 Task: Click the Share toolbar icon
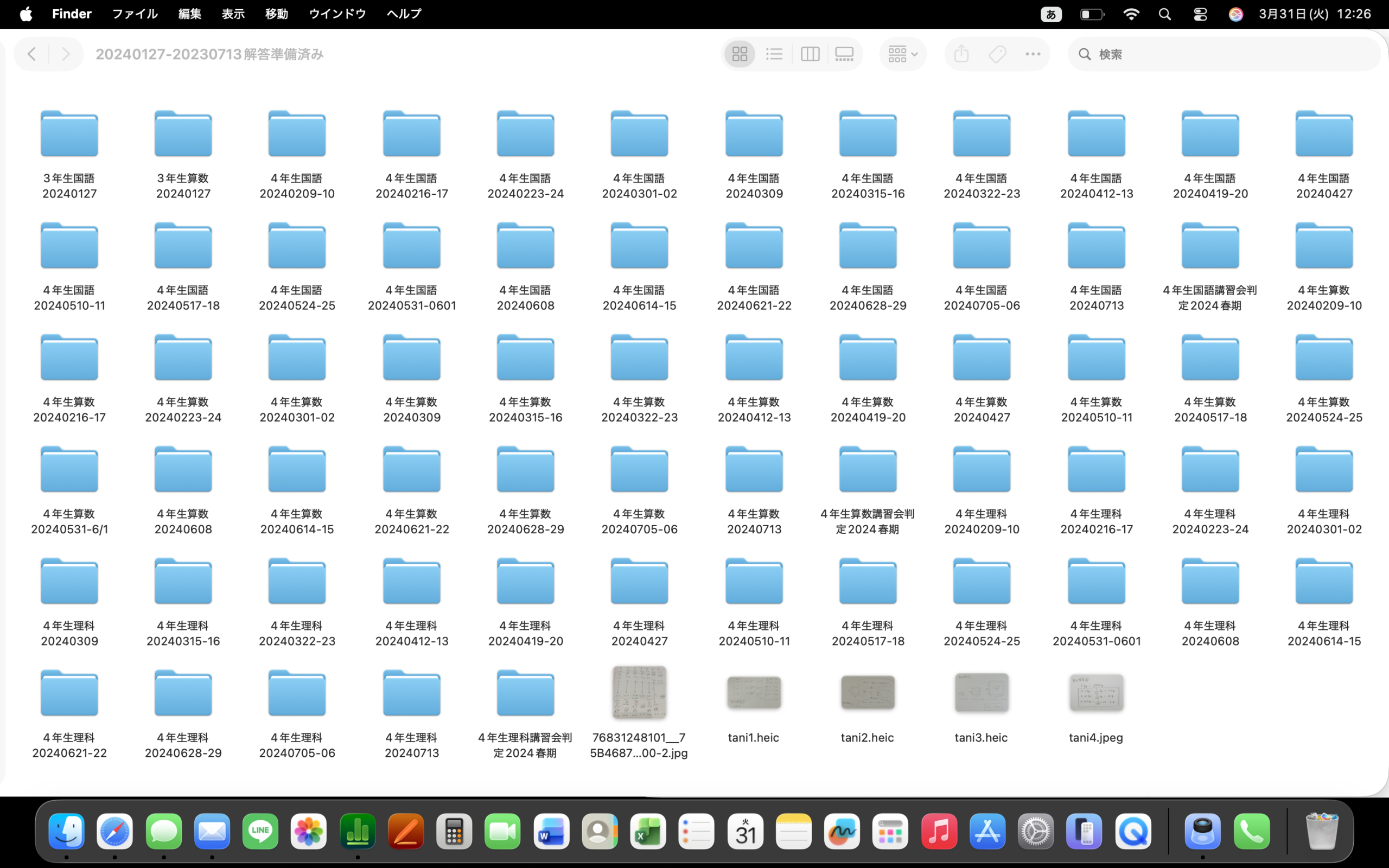tap(961, 54)
